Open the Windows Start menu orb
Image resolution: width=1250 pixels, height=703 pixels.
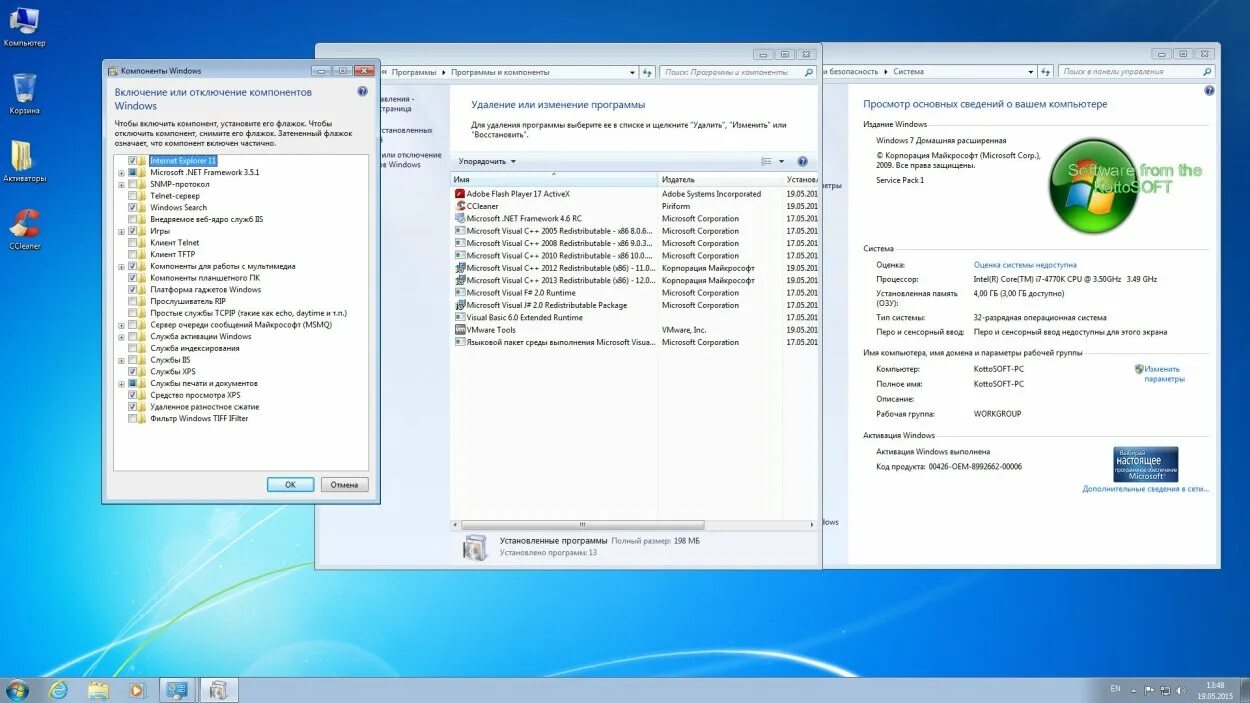coord(17,689)
